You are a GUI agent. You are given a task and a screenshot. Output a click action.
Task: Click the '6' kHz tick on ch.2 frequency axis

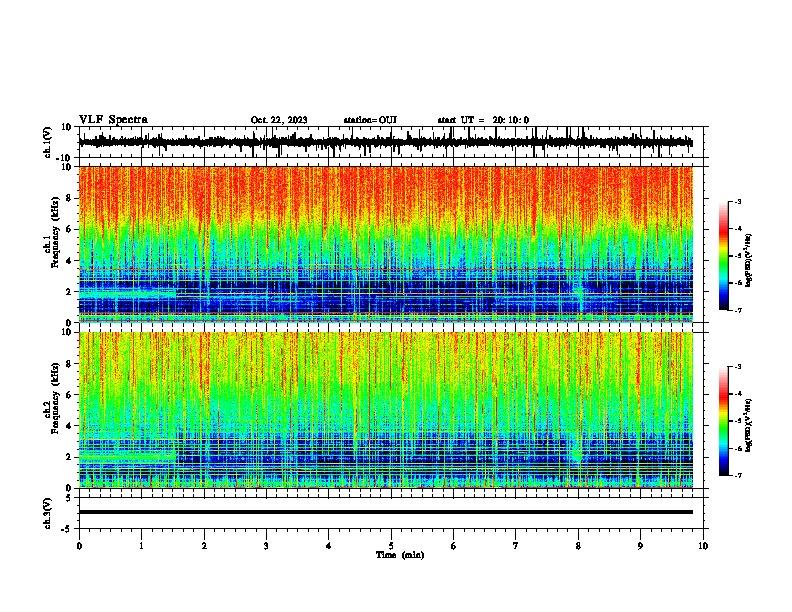(70, 395)
